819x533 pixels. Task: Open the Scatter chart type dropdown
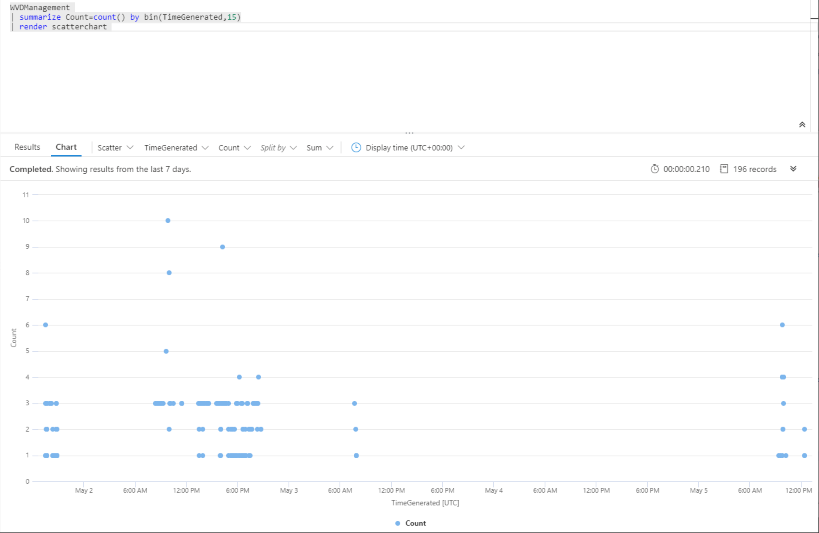pos(115,148)
